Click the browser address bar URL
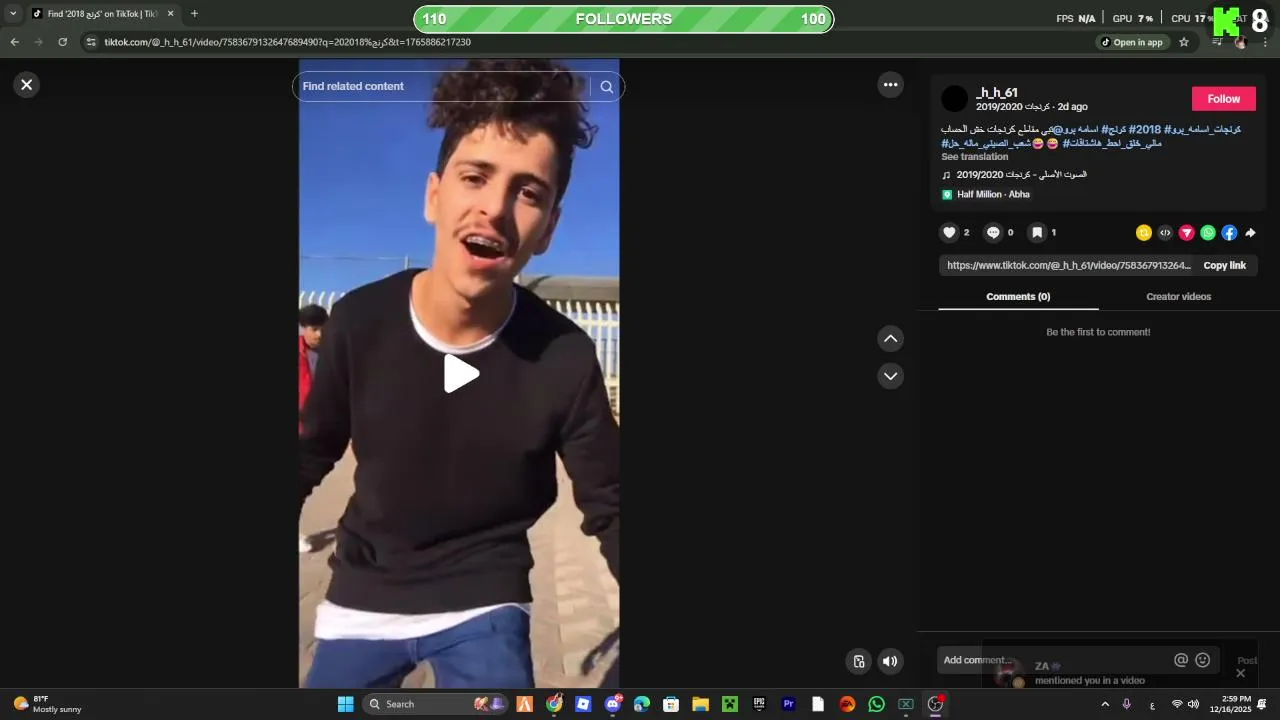The image size is (1280, 720). point(288,42)
